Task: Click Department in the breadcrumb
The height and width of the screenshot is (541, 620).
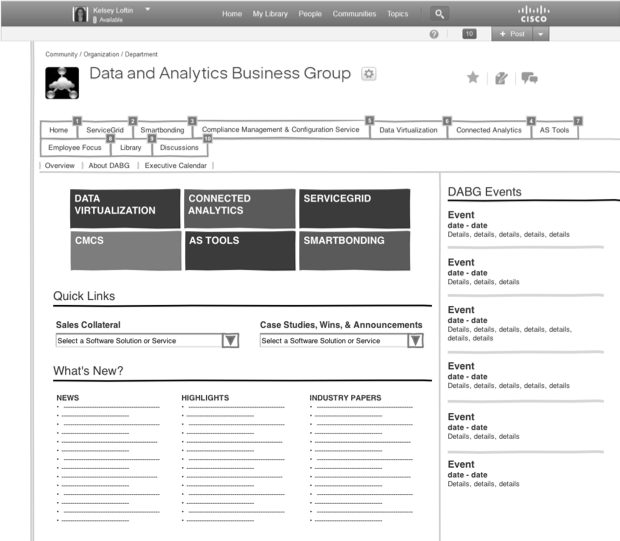Action: [x=141, y=54]
